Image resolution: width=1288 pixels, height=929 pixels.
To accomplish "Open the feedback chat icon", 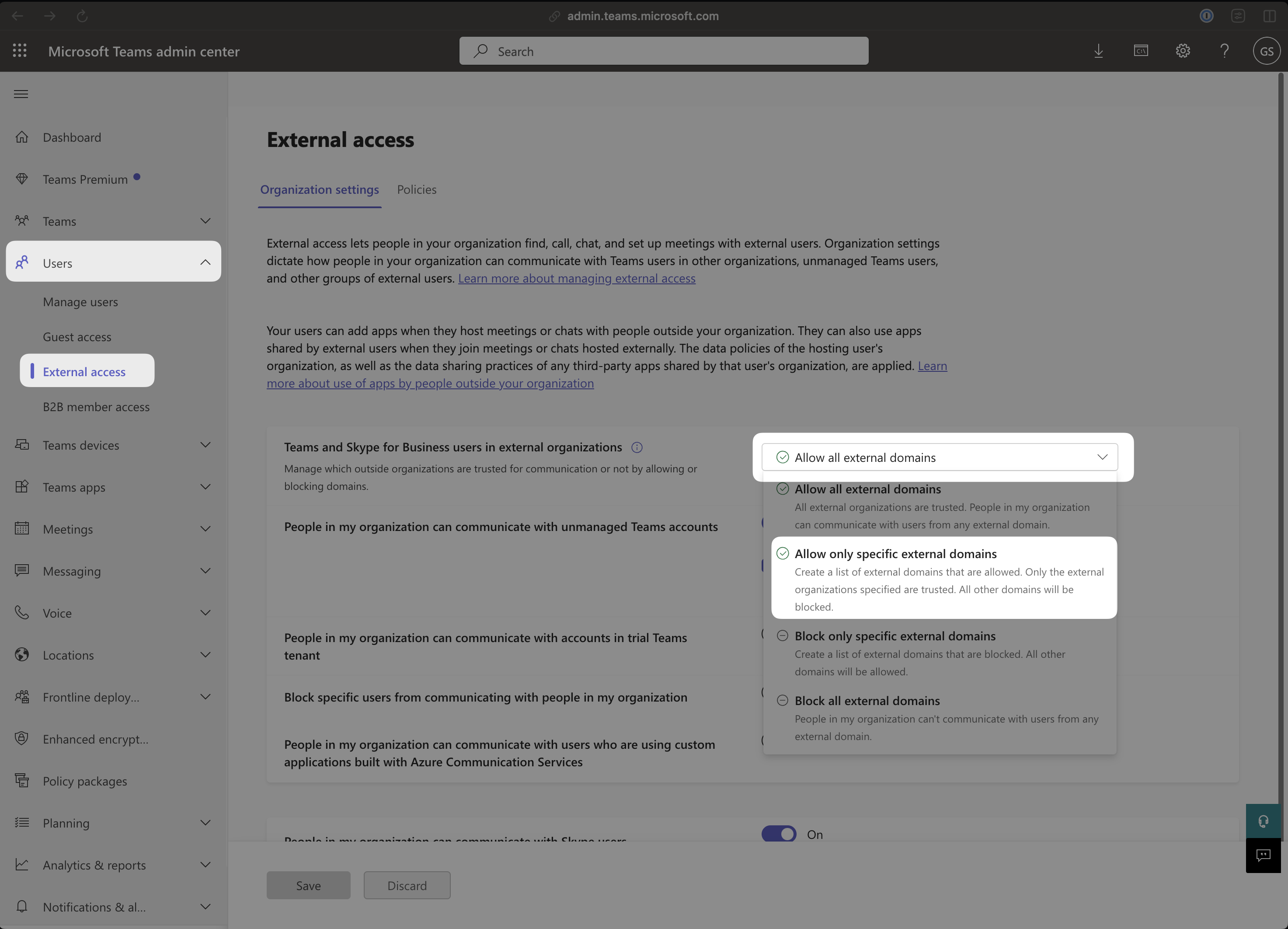I will [1263, 855].
